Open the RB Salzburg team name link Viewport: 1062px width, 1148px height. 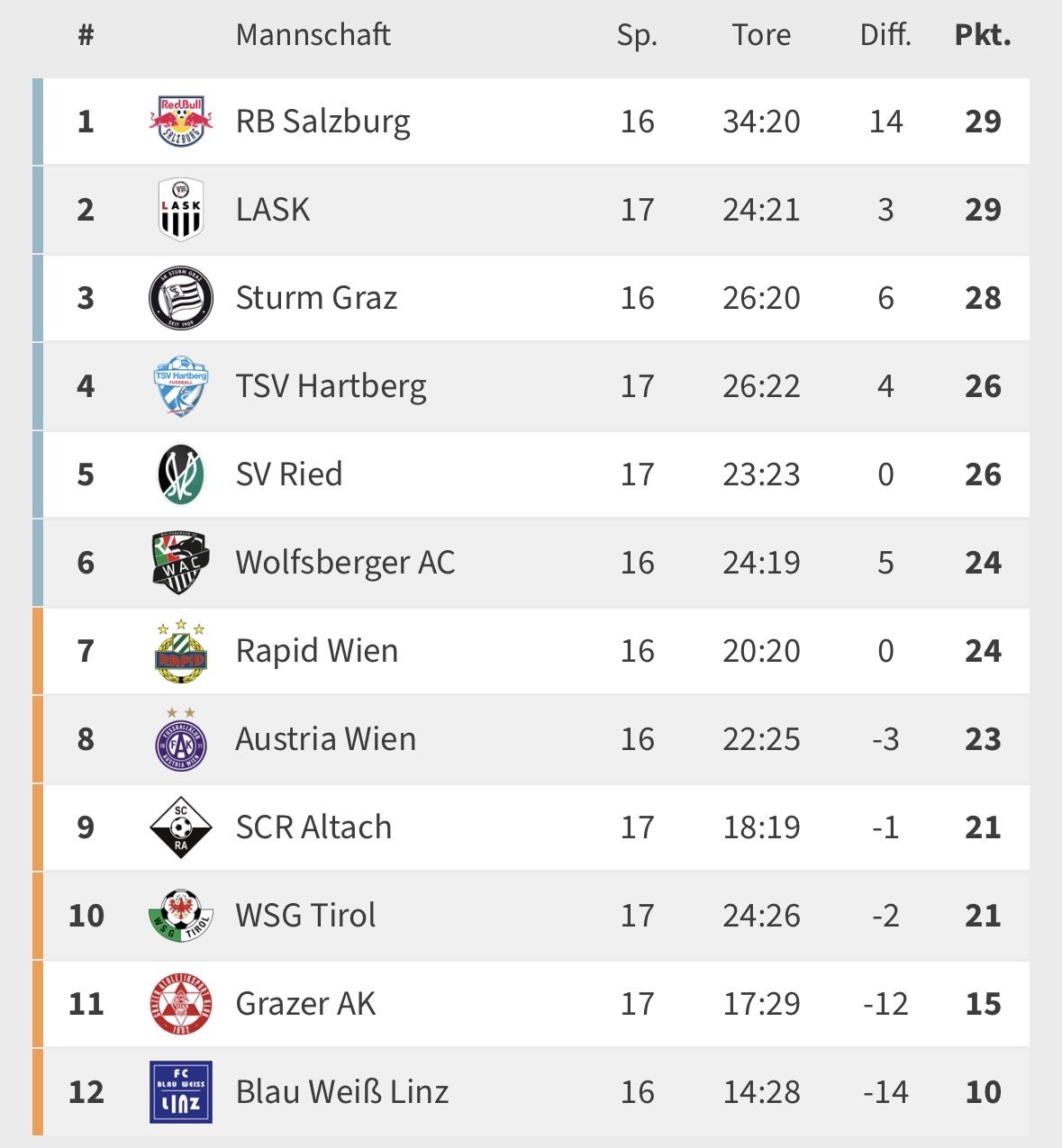point(322,122)
